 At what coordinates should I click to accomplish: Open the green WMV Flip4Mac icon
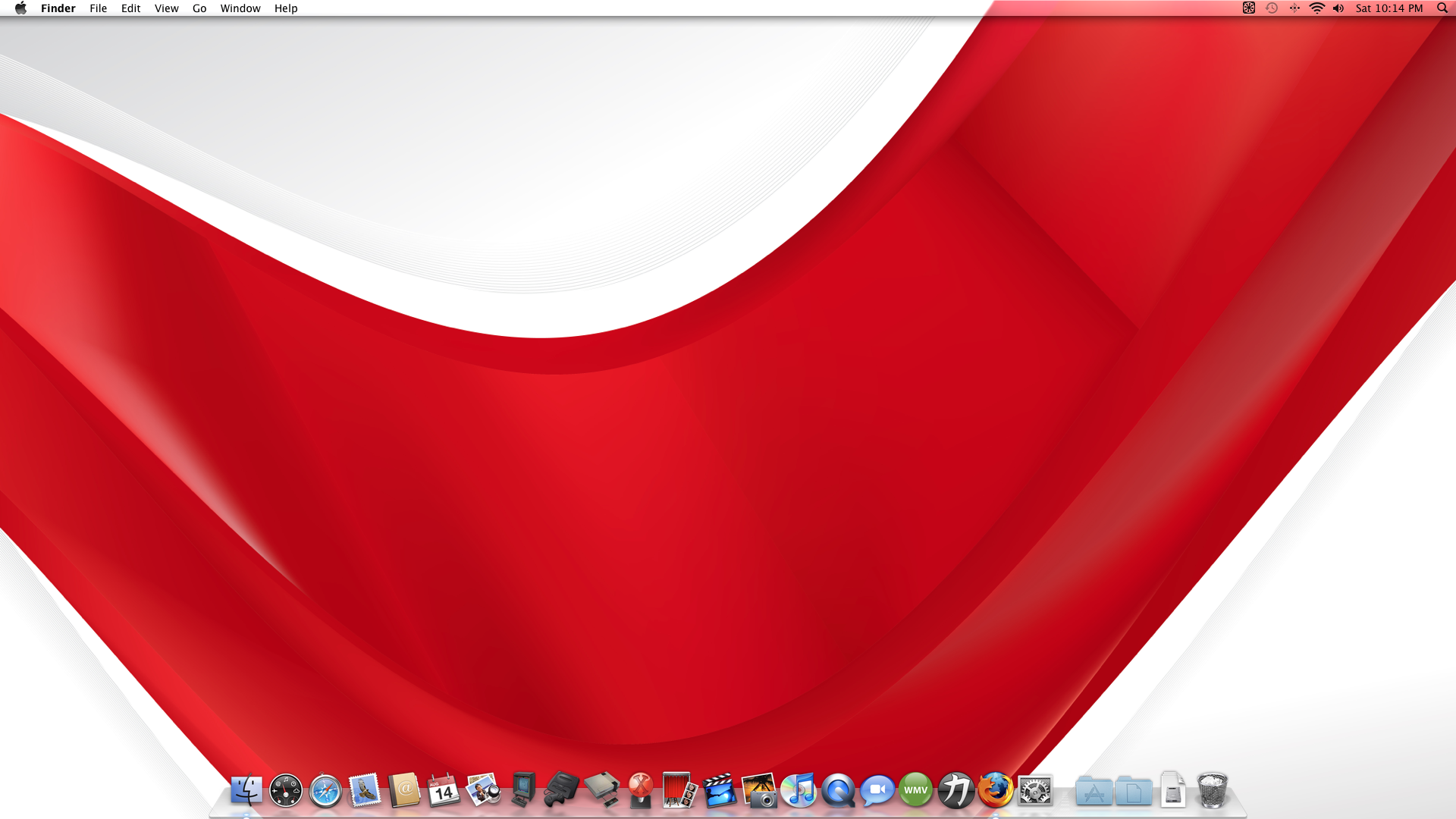[916, 791]
